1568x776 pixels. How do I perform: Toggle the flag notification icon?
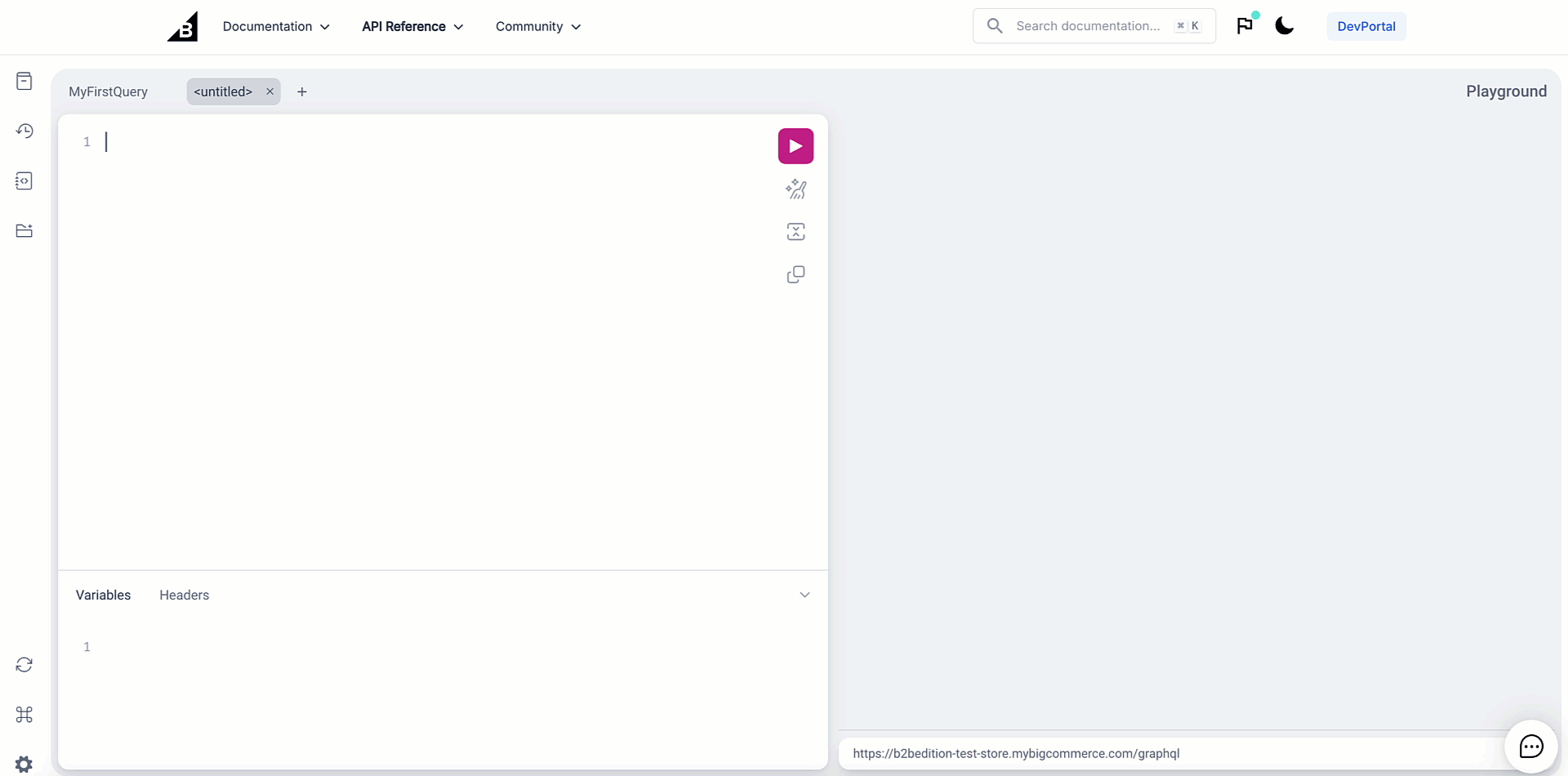(x=1245, y=25)
